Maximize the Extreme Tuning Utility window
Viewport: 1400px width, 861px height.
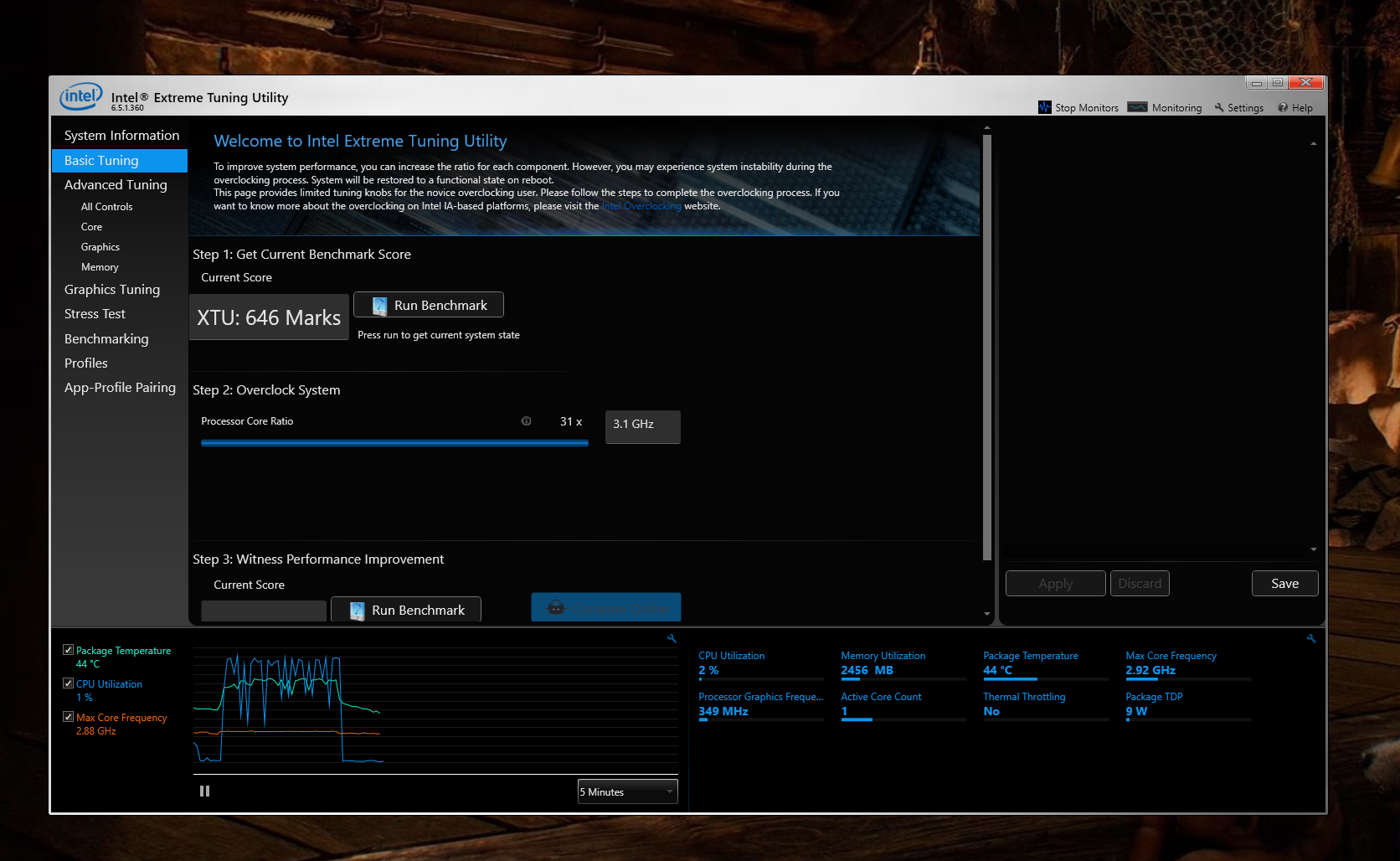pos(1277,82)
